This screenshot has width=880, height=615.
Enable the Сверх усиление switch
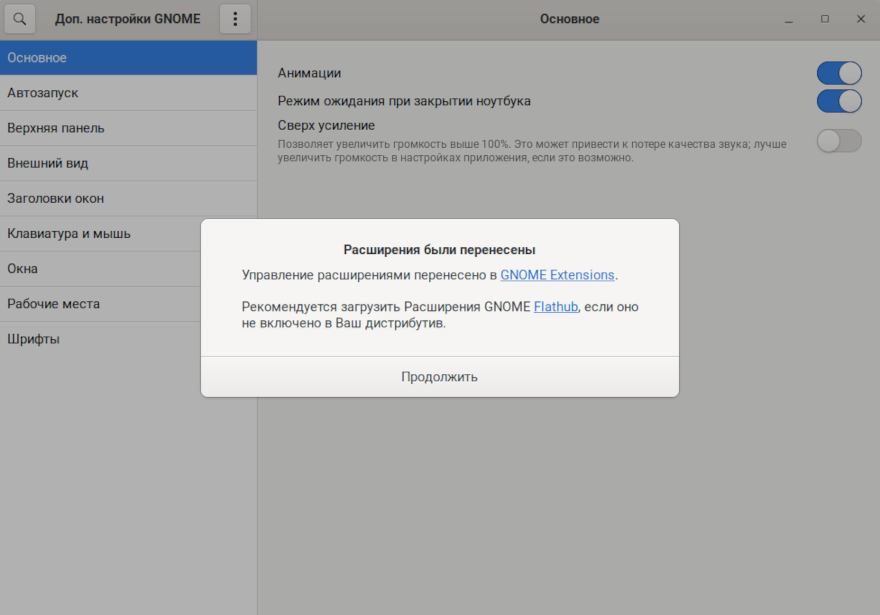[x=839, y=141]
